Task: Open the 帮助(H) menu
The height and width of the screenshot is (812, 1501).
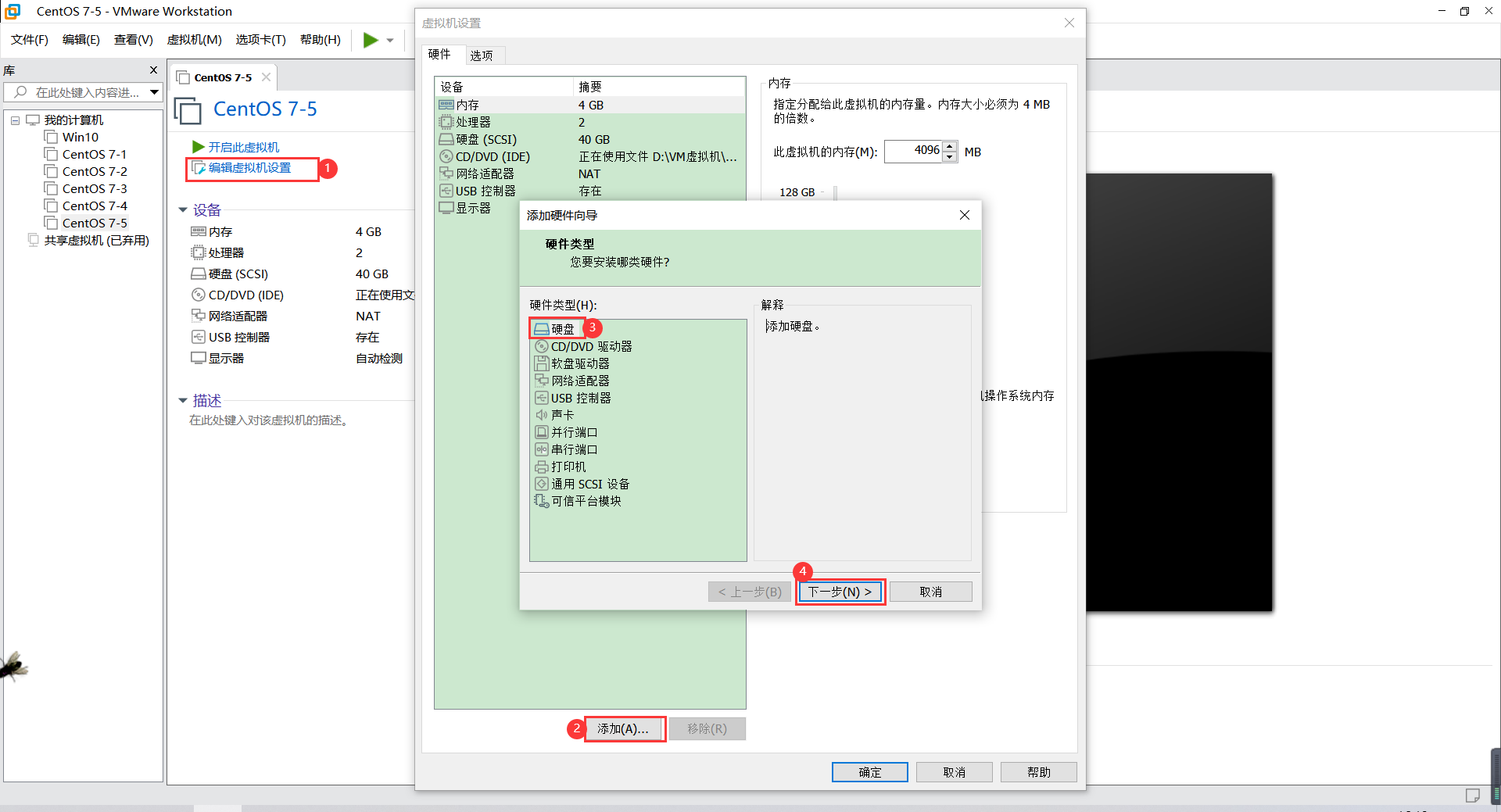Action: [321, 40]
